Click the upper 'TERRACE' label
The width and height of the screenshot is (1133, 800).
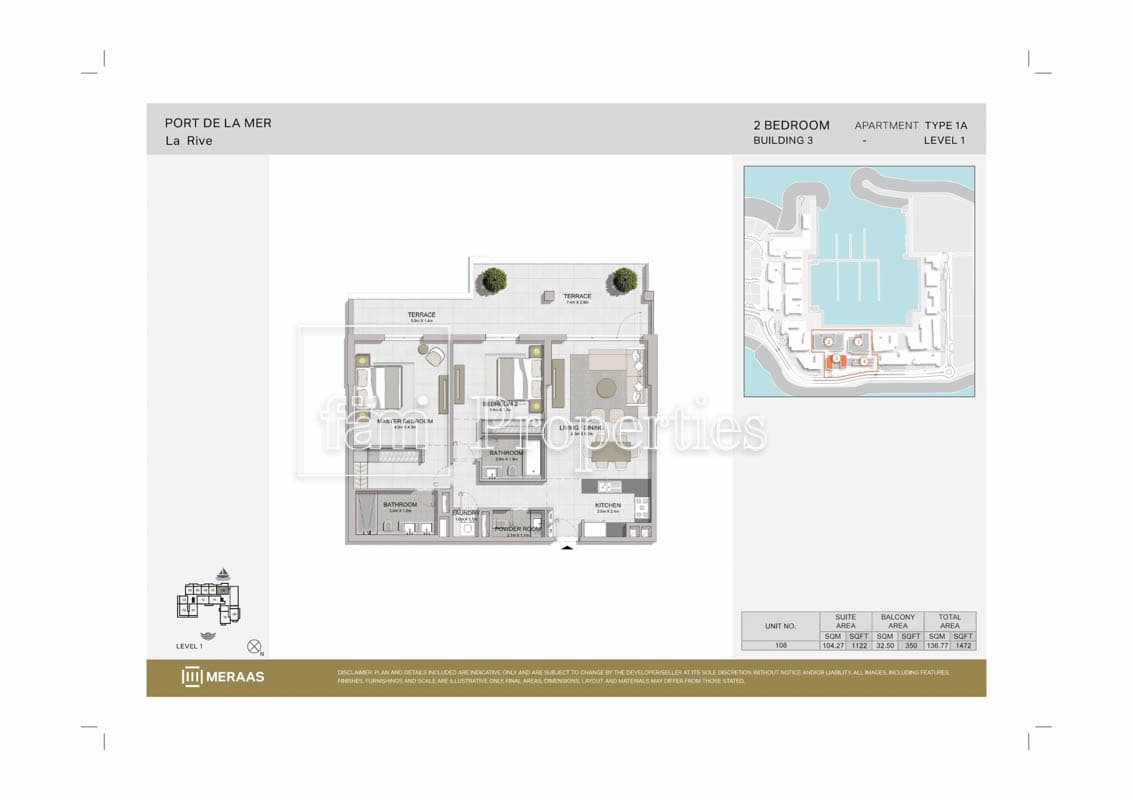click(x=577, y=296)
